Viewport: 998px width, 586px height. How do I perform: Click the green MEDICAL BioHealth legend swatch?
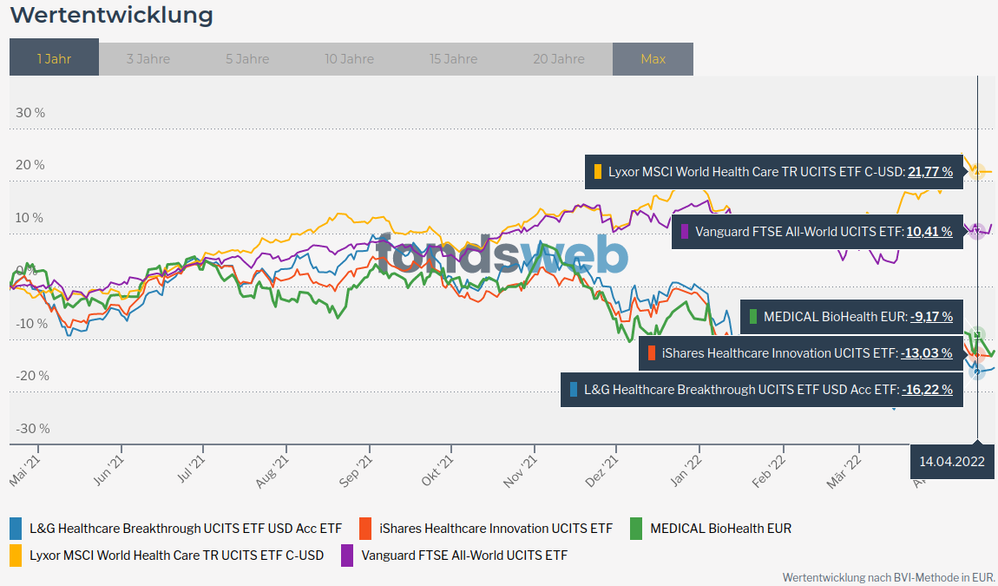pos(636,528)
